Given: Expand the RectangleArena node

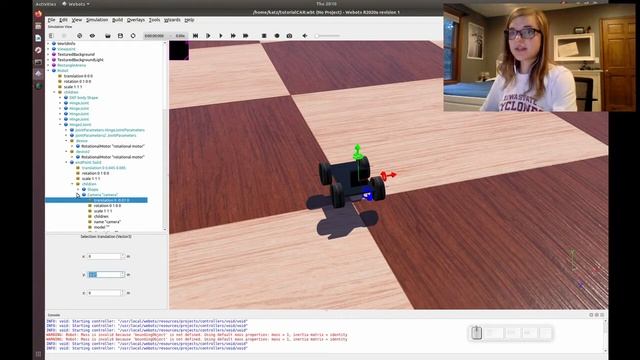Looking at the screenshot, I should click(x=48, y=65).
